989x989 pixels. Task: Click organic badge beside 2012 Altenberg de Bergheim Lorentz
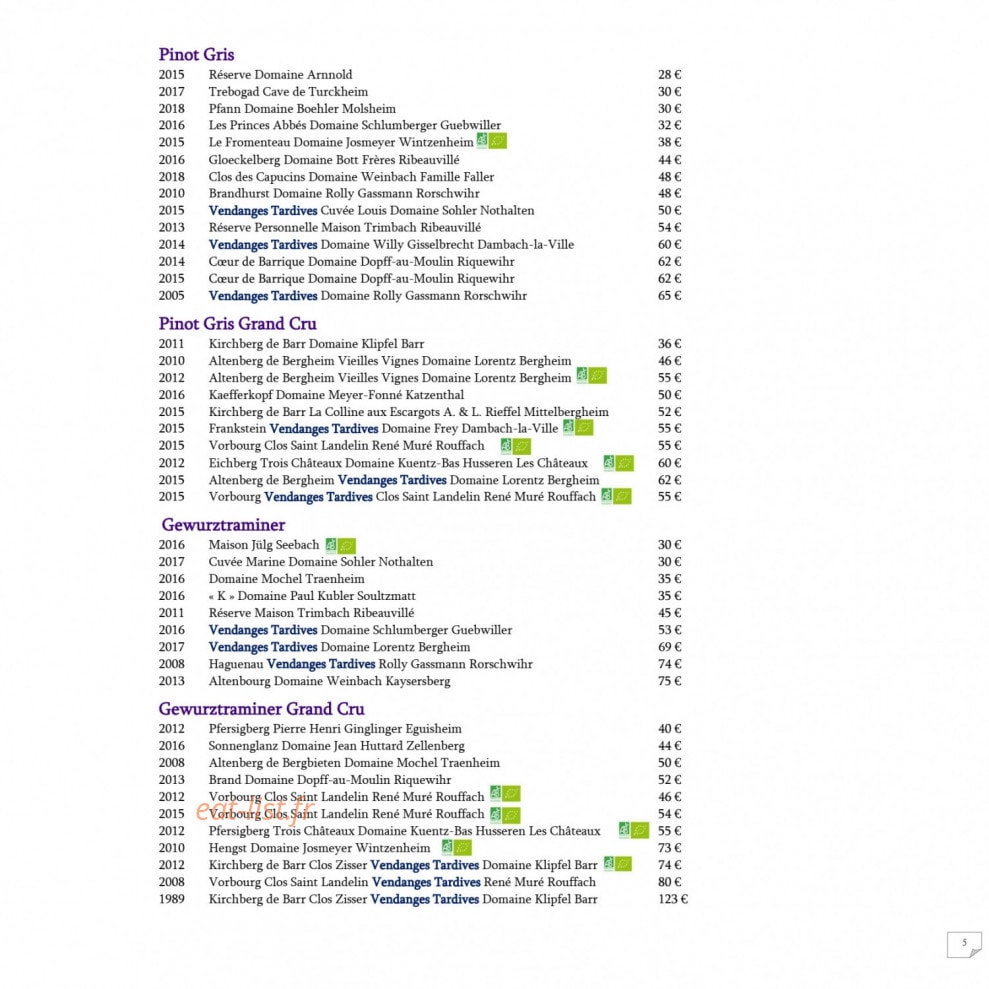coord(592,376)
